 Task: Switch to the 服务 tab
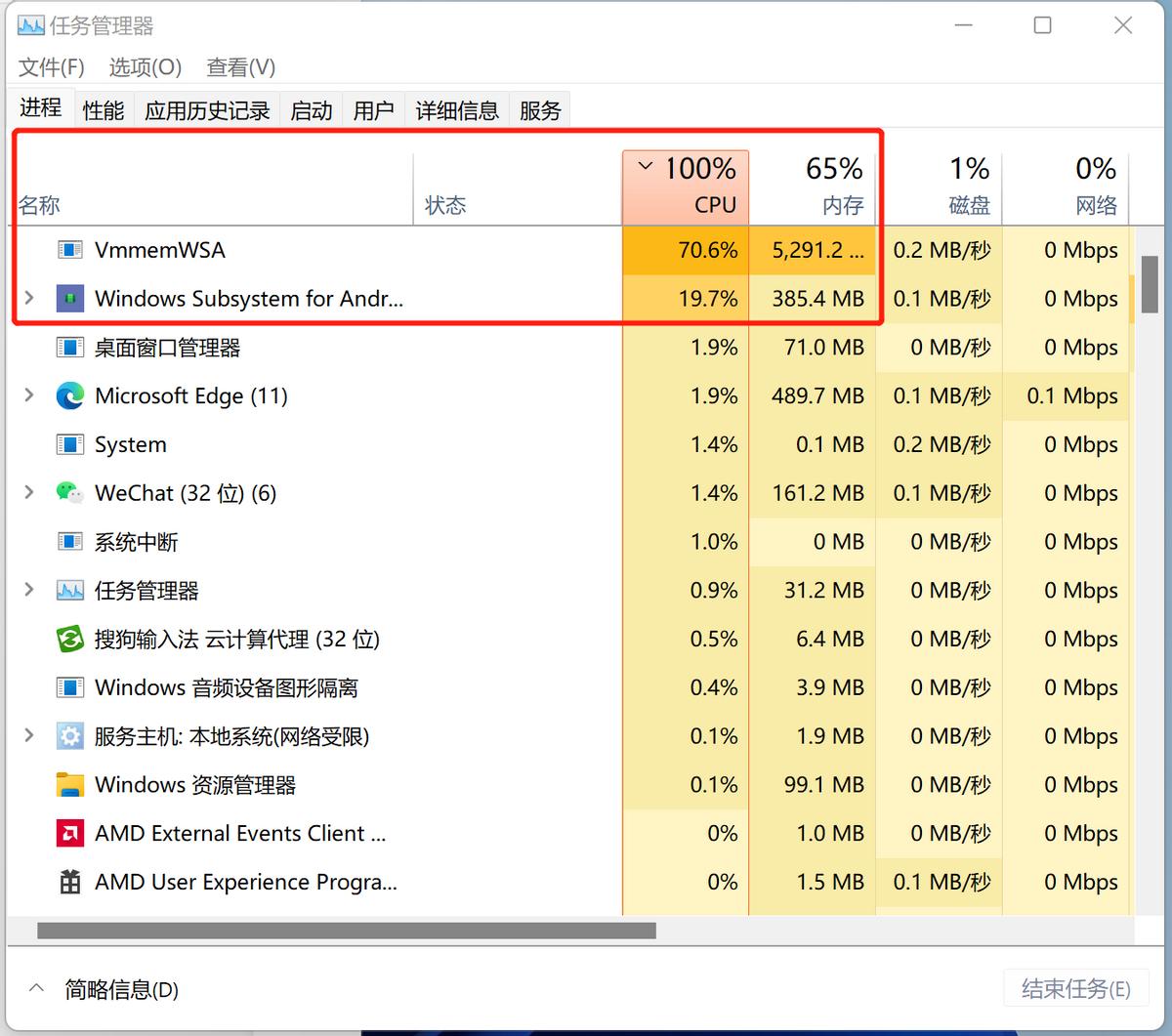[x=539, y=109]
